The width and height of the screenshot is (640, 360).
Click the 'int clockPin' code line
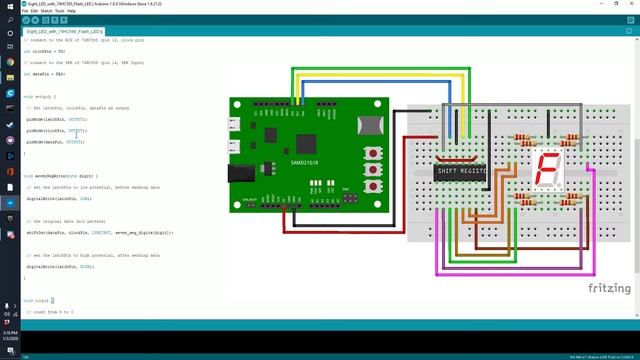44,51
